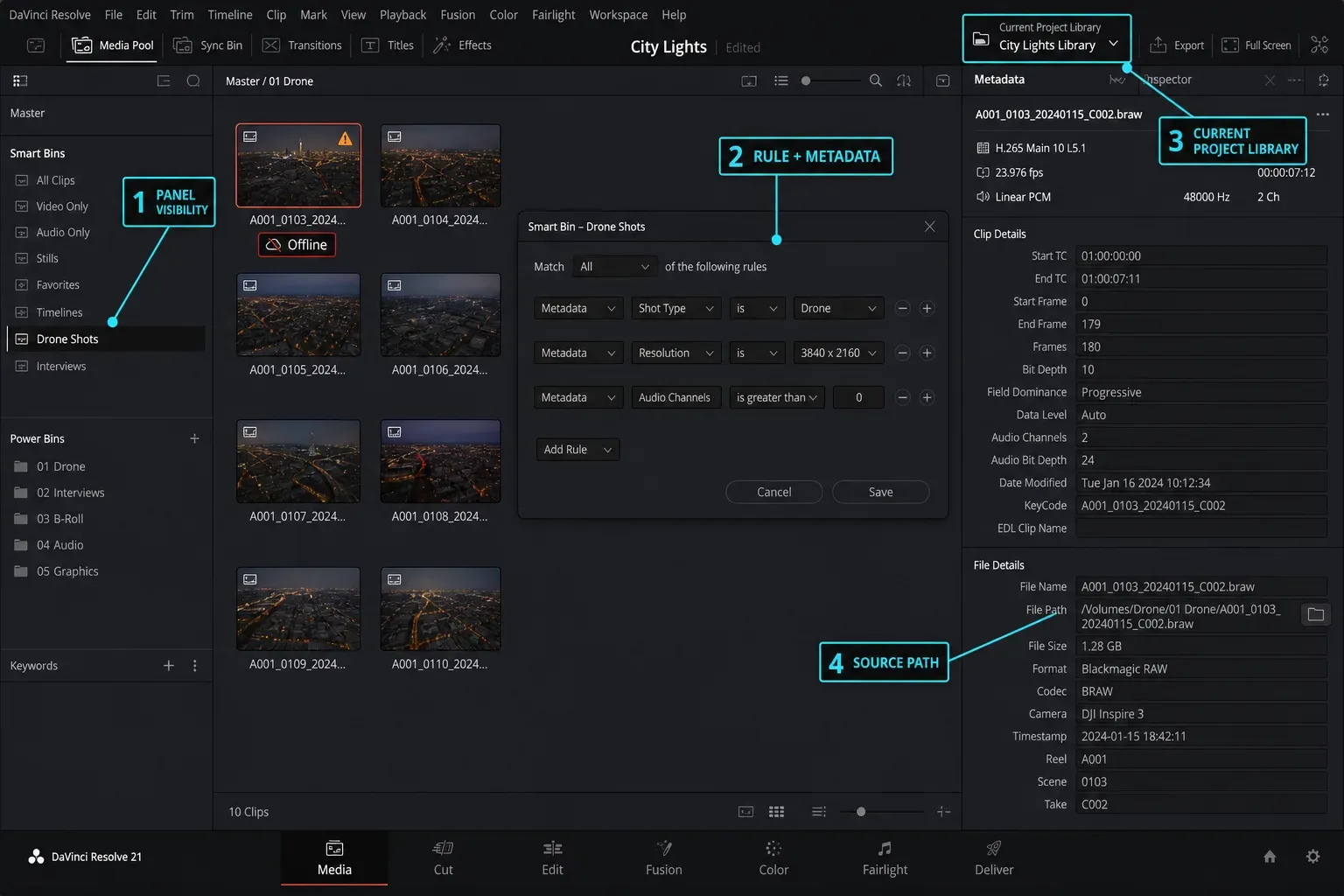The height and width of the screenshot is (896, 1344).
Task: Select clip thumbnail A001_0109_2024
Action: click(x=298, y=609)
